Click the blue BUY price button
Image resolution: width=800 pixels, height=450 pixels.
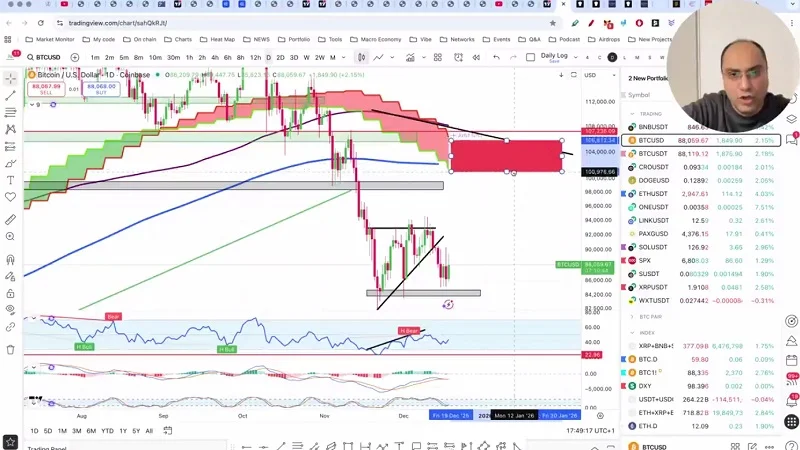[101, 88]
